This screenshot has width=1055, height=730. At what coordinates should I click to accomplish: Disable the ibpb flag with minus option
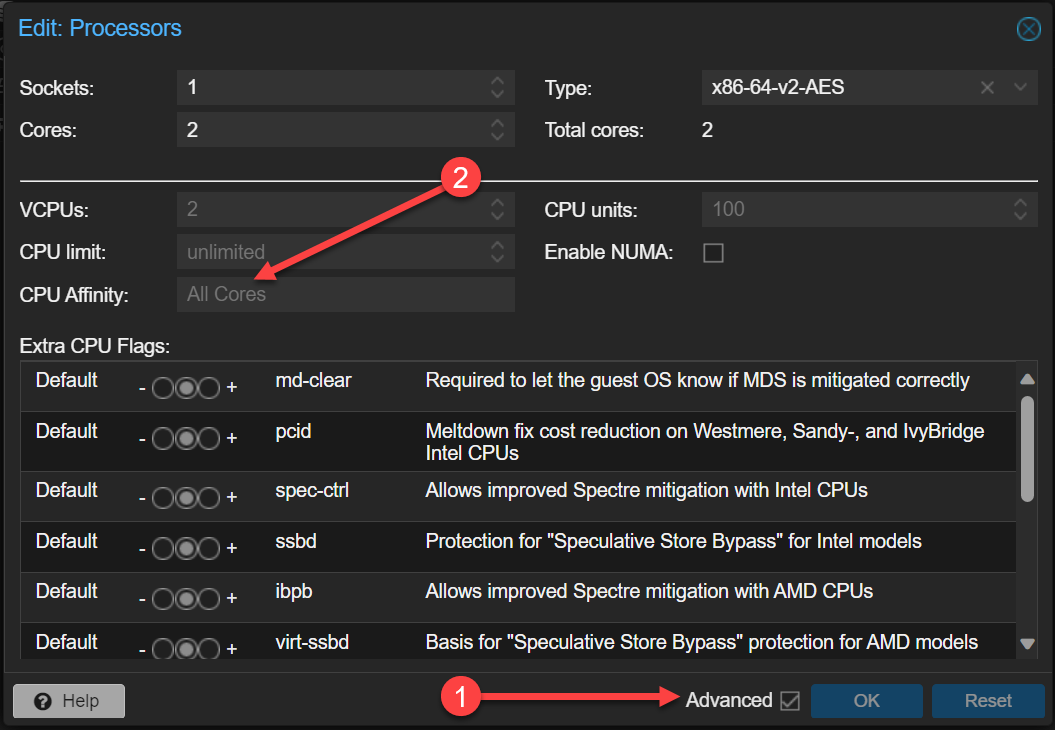[163, 599]
